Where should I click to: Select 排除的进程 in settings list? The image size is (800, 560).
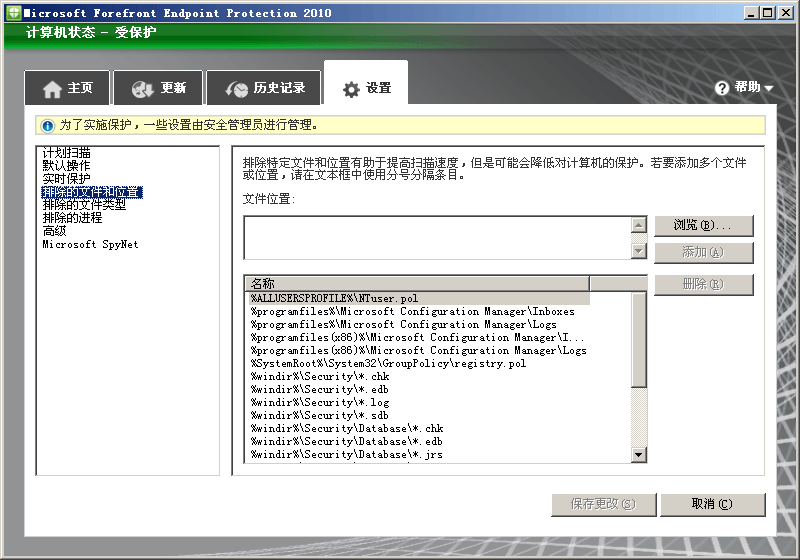tap(72, 218)
